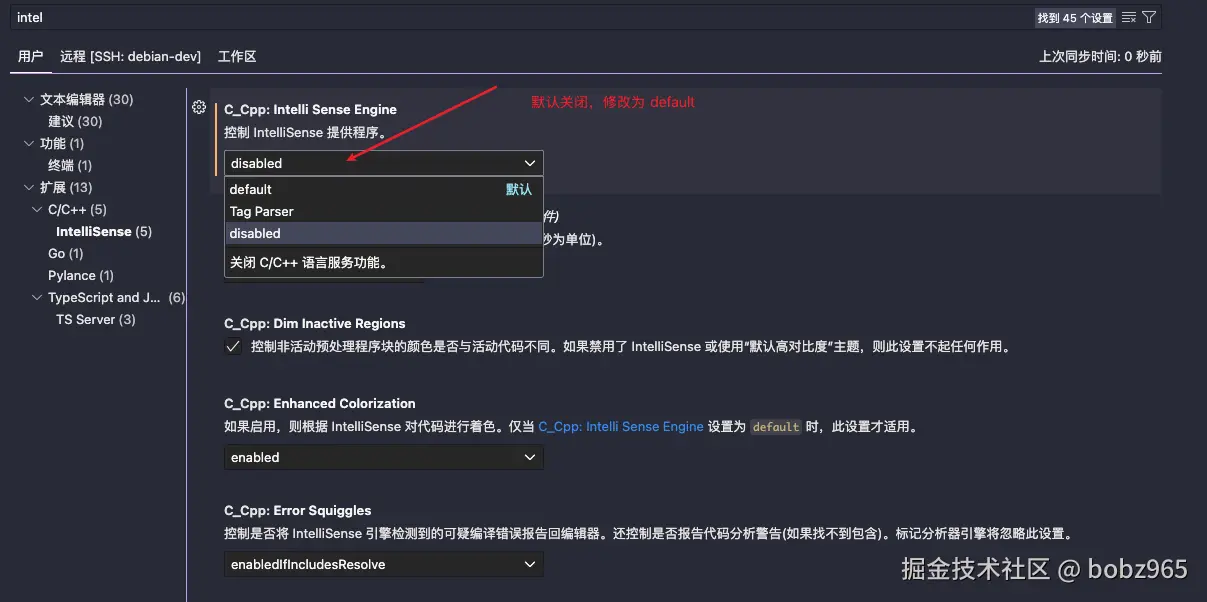Viewport: 1207px width, 602px height.
Task: Open the Intelli Sense Engine dropdown showing disabled
Action: (384, 163)
